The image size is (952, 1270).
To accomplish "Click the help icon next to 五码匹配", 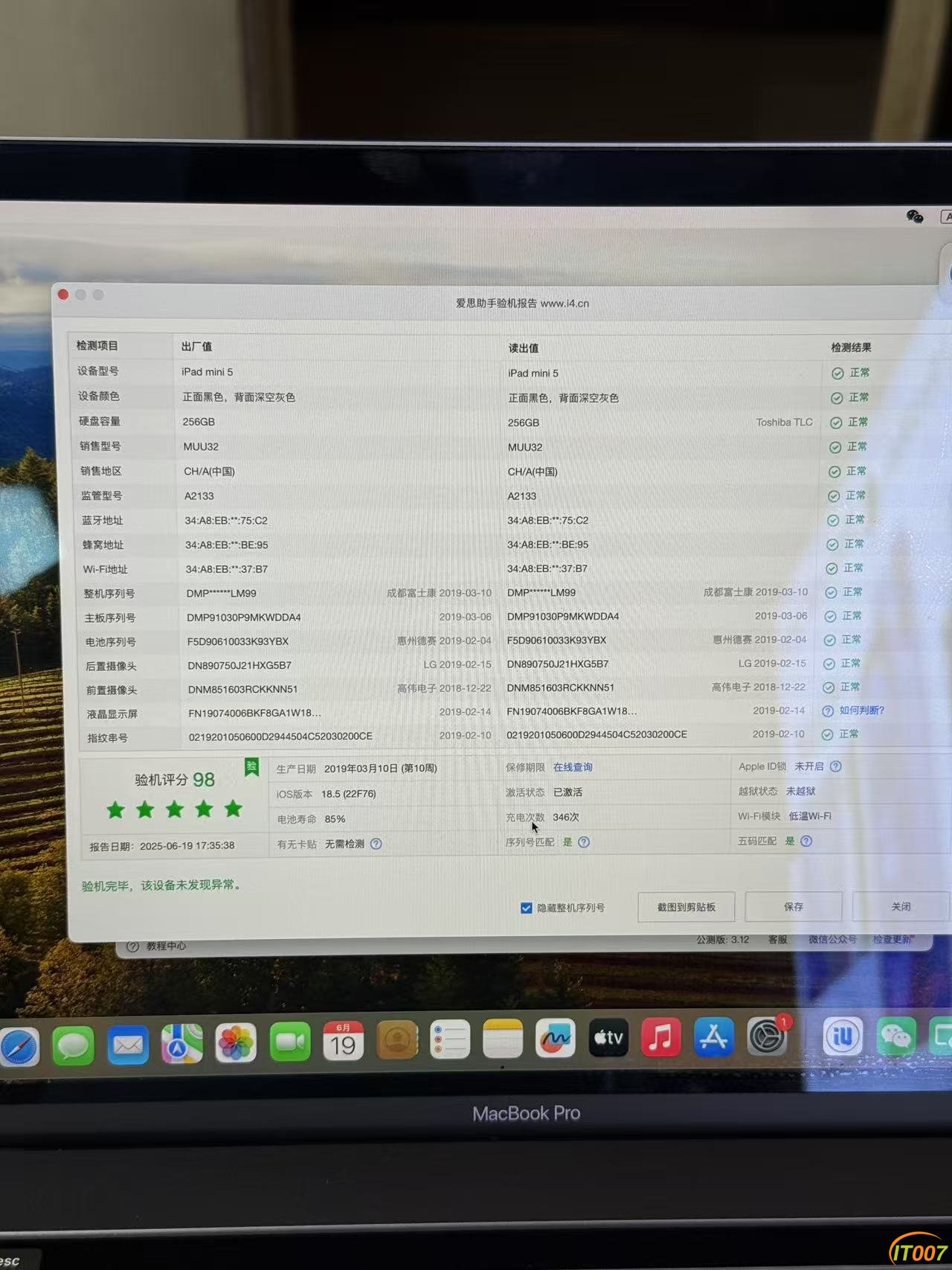I will click(806, 841).
